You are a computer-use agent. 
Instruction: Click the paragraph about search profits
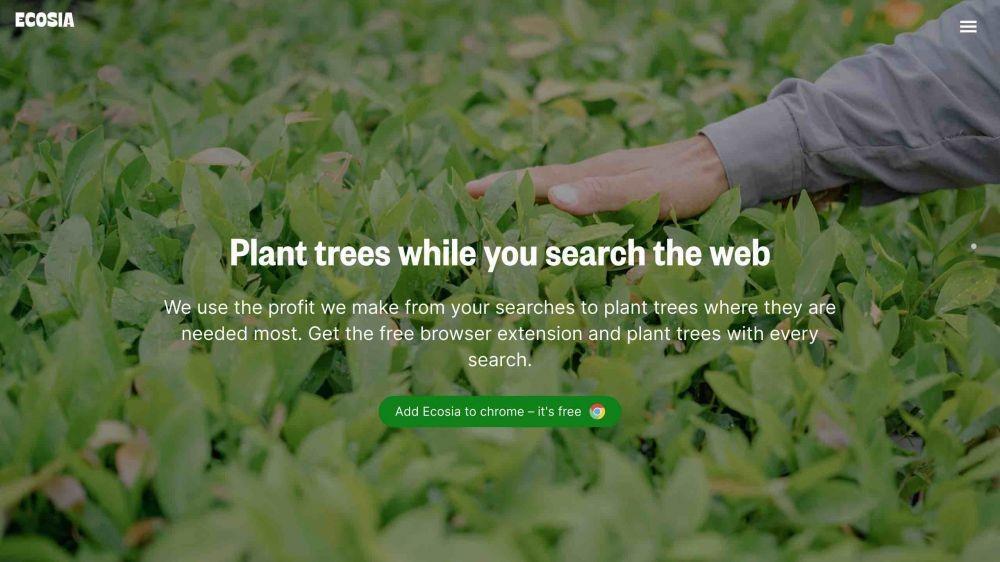click(x=499, y=334)
